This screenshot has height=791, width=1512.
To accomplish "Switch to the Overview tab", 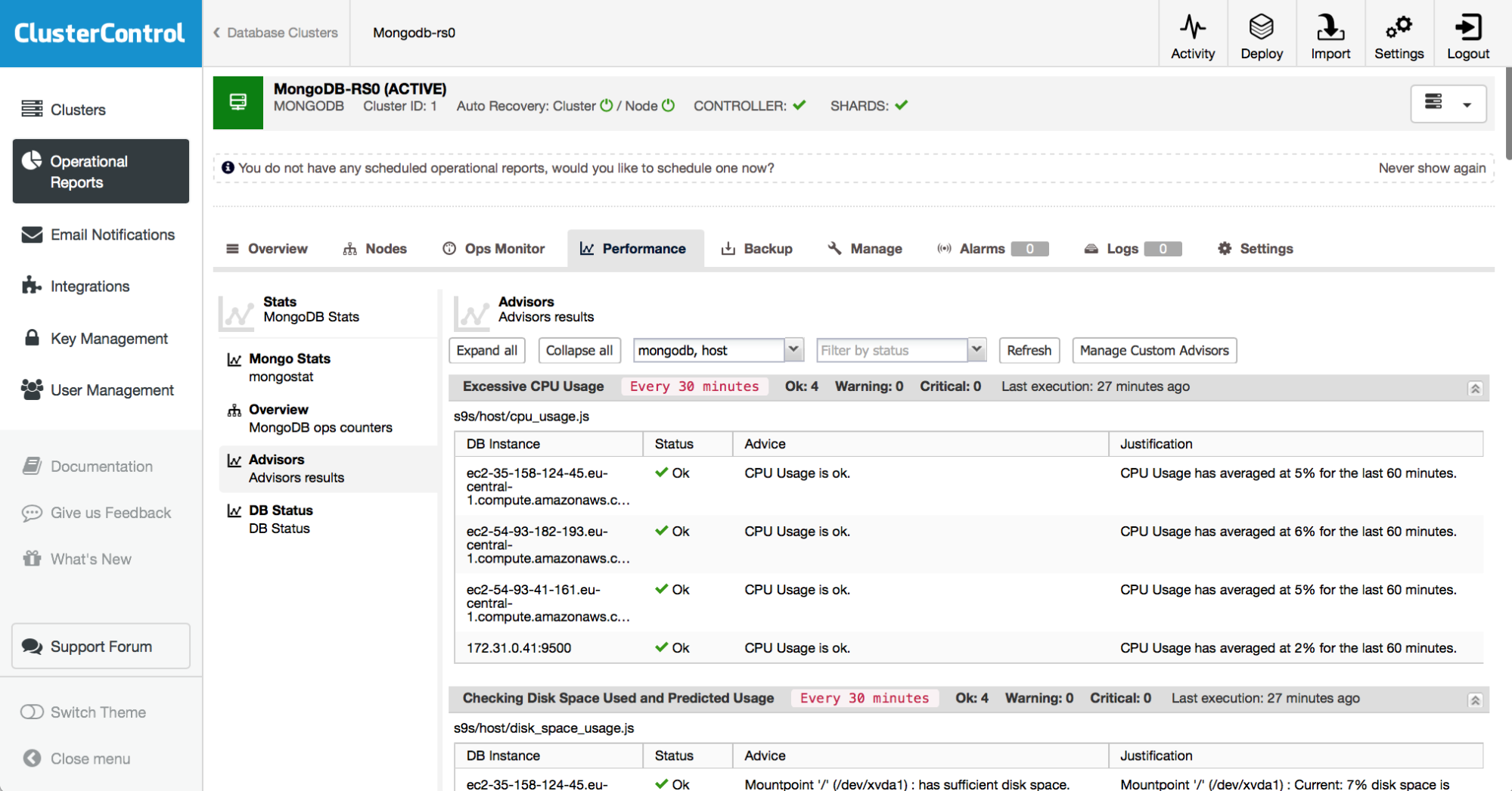I will coord(267,249).
